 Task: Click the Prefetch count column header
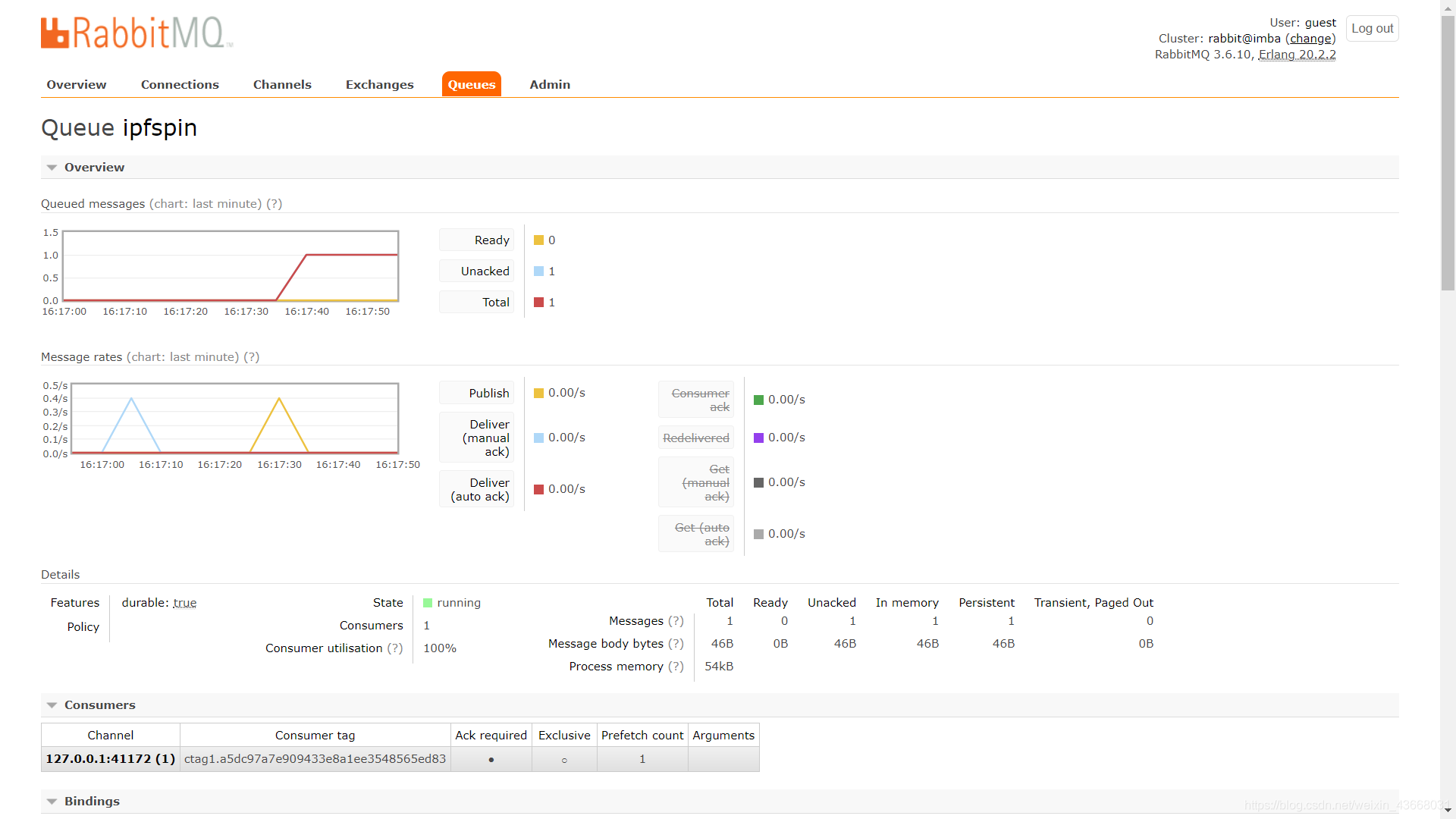point(642,736)
